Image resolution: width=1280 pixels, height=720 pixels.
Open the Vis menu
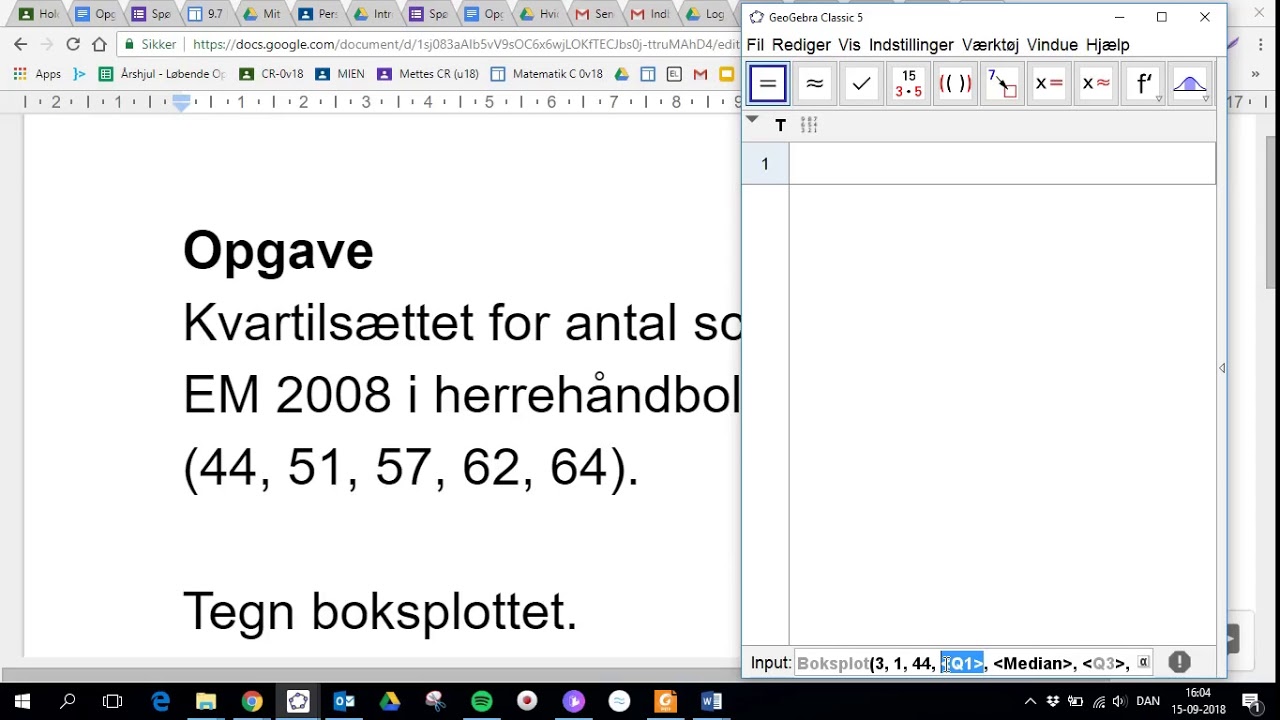pyautogui.click(x=849, y=45)
